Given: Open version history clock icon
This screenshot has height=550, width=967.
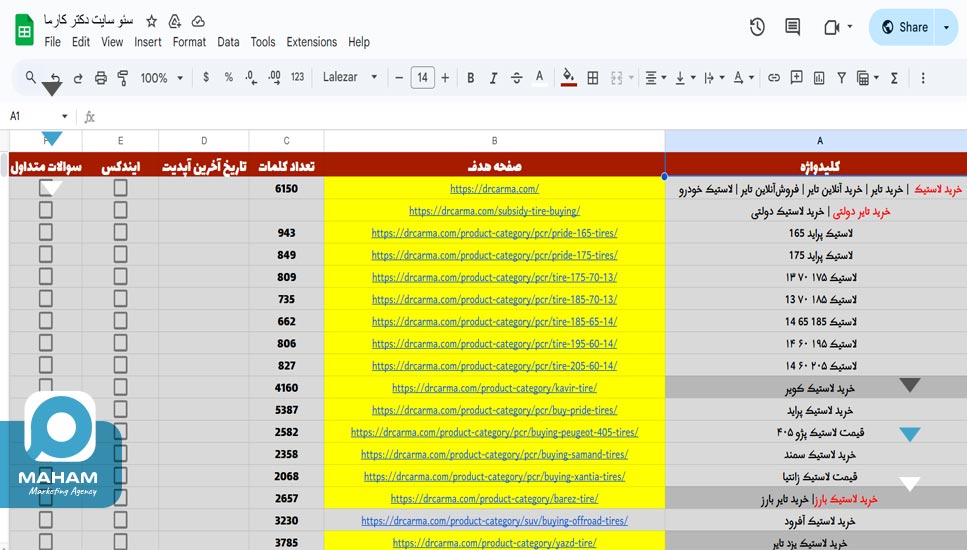Looking at the screenshot, I should pos(757,27).
